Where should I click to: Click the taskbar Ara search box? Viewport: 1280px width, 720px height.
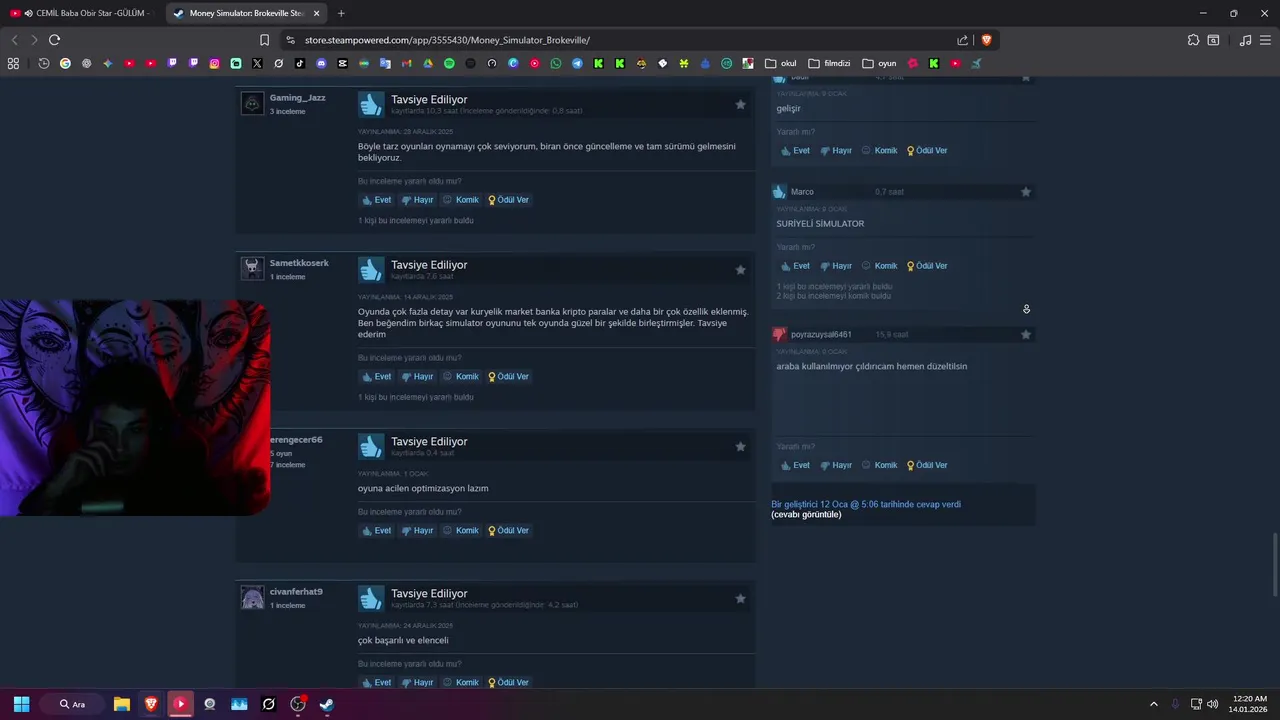72,704
